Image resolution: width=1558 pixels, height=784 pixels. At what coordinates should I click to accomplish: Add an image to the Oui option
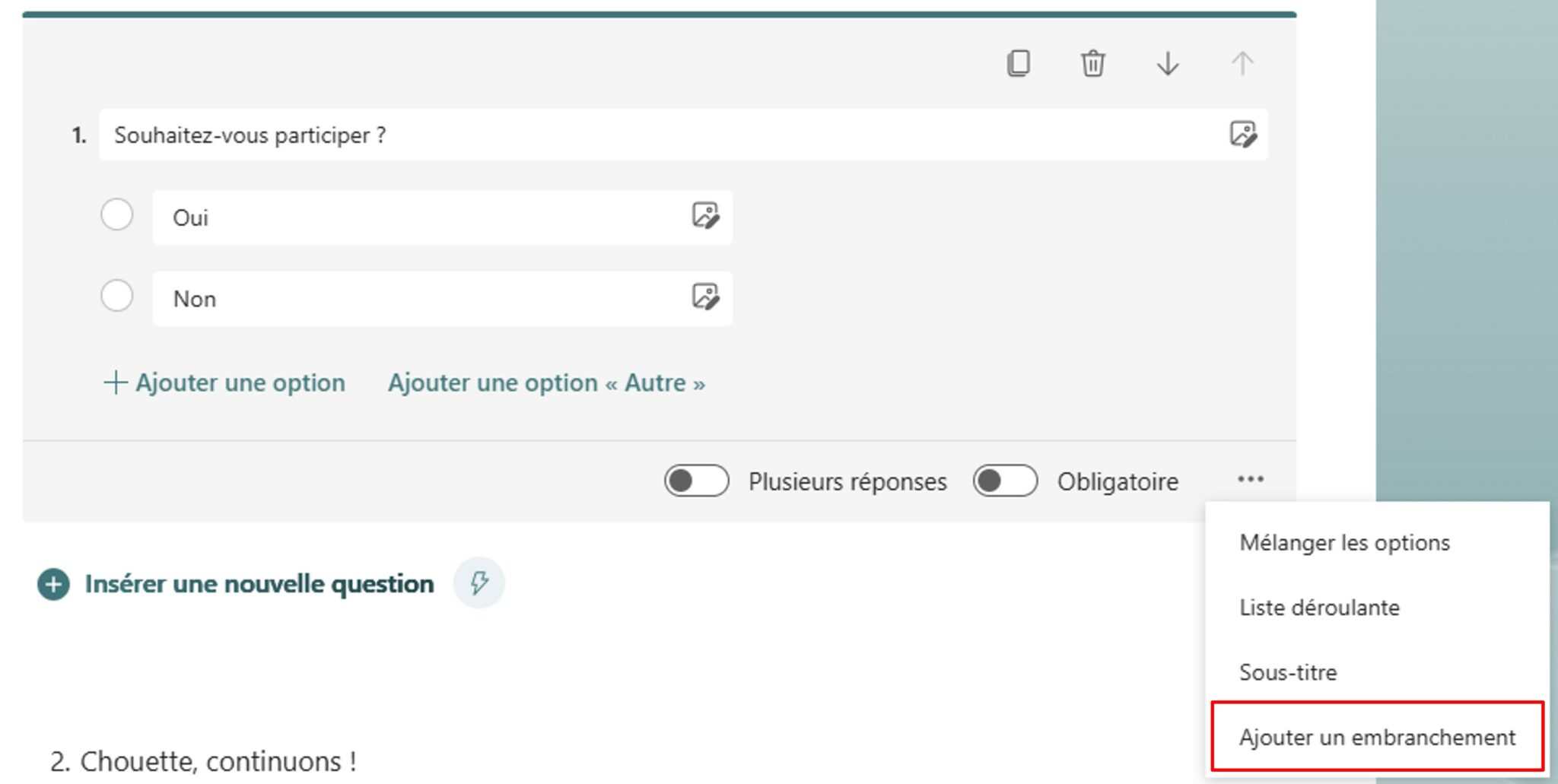(x=706, y=217)
